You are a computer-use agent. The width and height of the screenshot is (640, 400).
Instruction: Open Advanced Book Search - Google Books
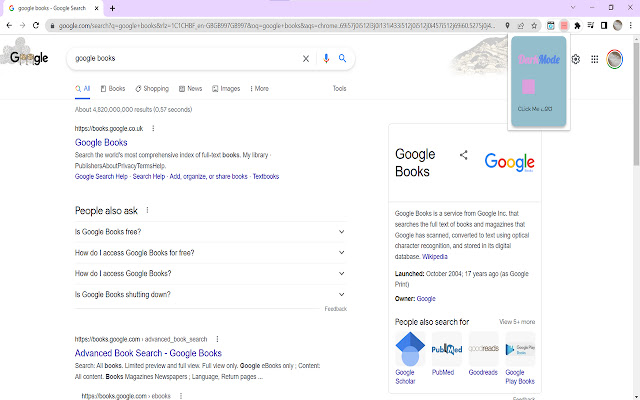[x=148, y=353]
